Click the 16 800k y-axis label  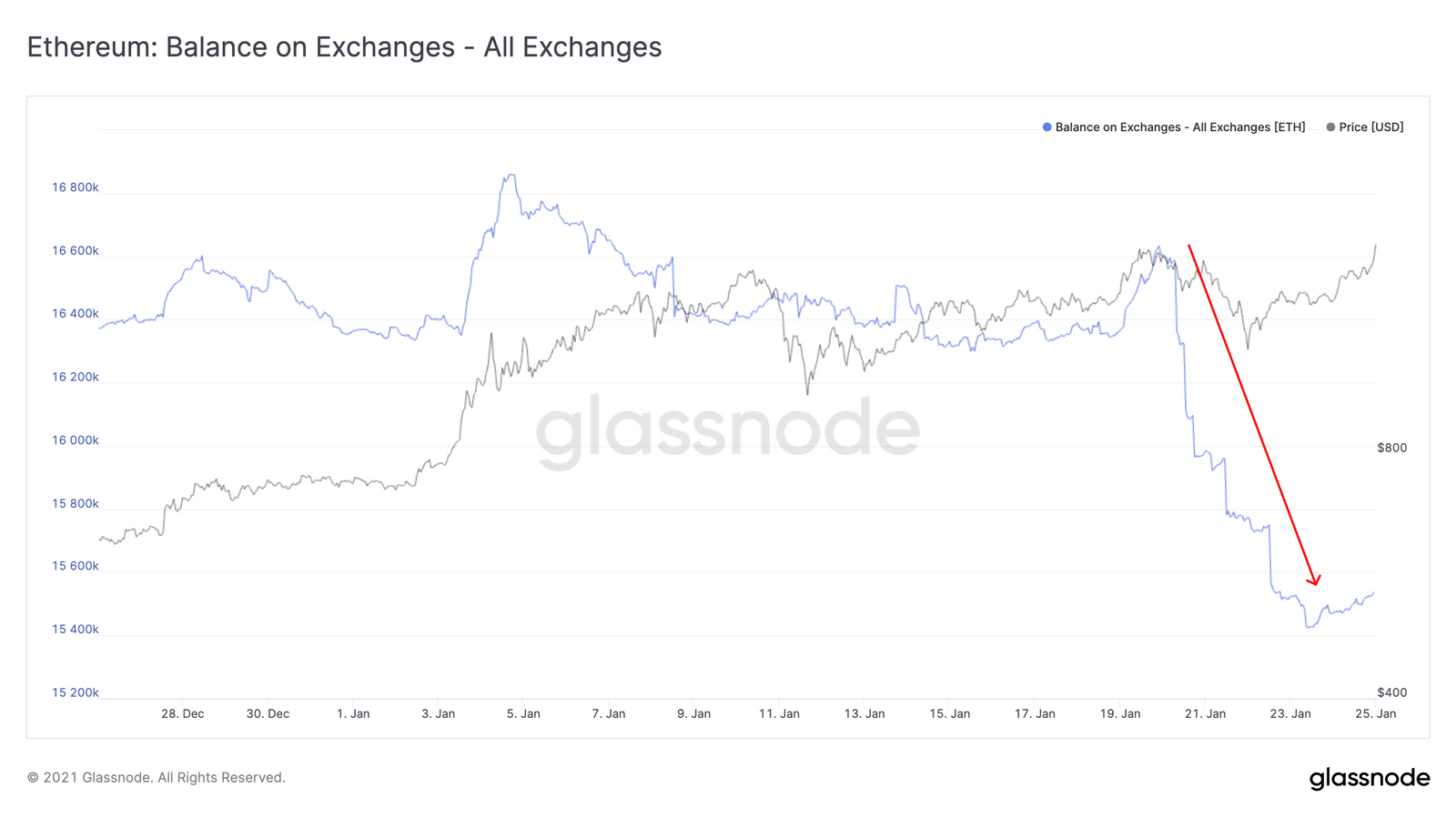(x=75, y=188)
